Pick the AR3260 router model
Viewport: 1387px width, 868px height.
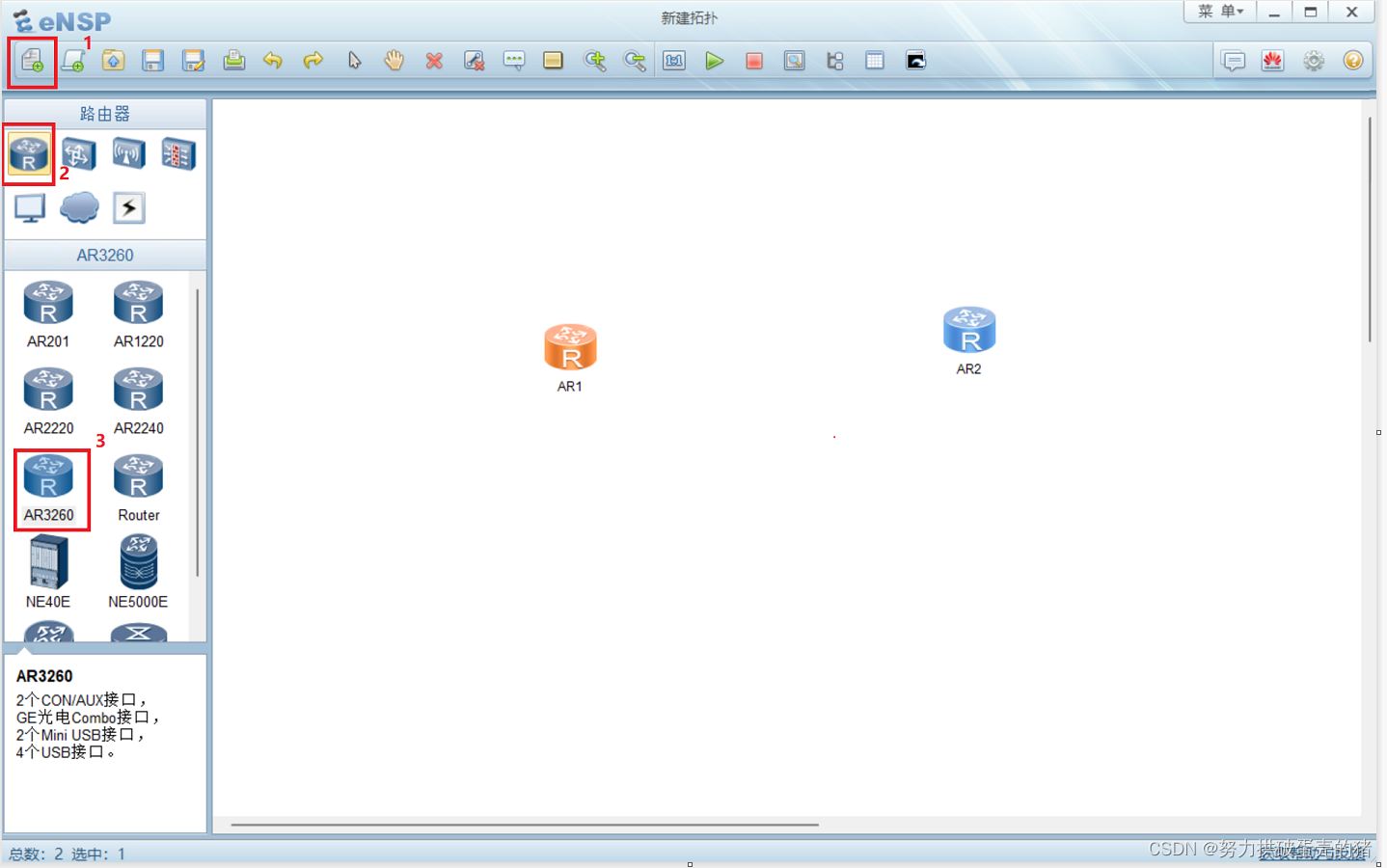[x=49, y=489]
